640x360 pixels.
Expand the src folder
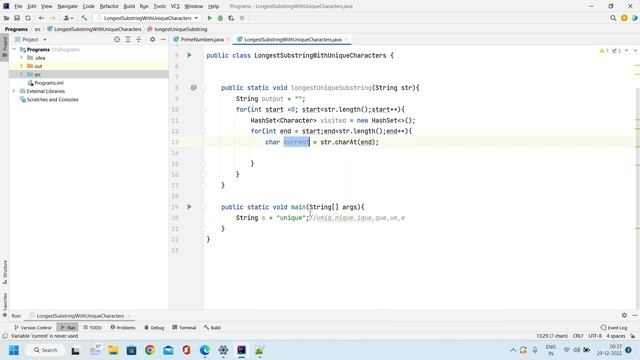tap(22, 74)
